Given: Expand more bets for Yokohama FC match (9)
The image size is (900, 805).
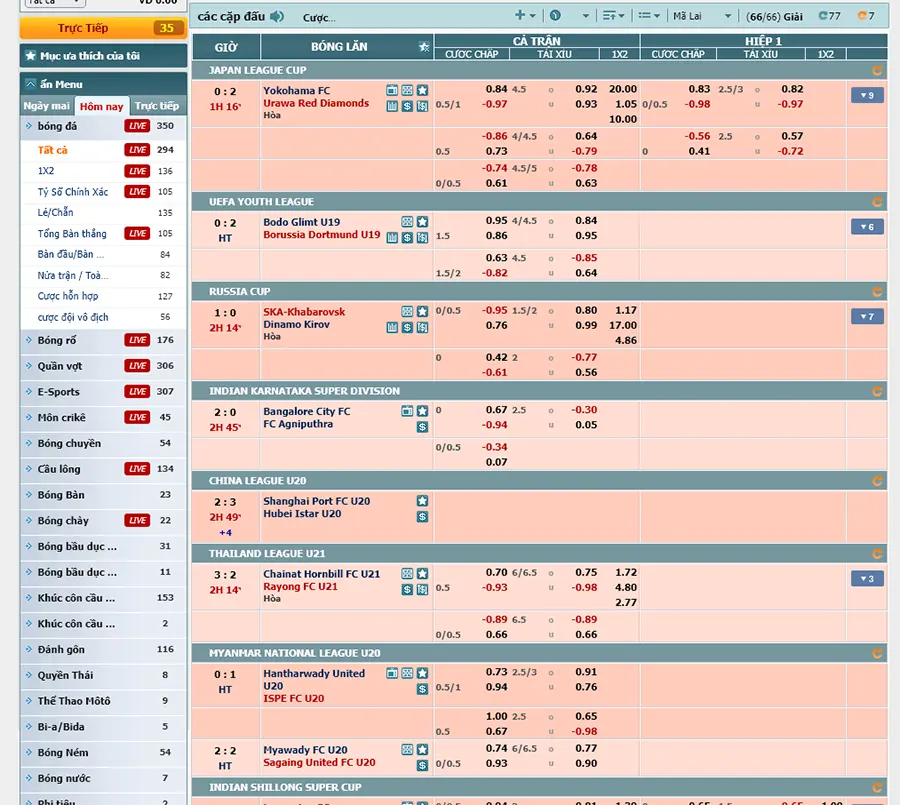Looking at the screenshot, I should point(867,95).
